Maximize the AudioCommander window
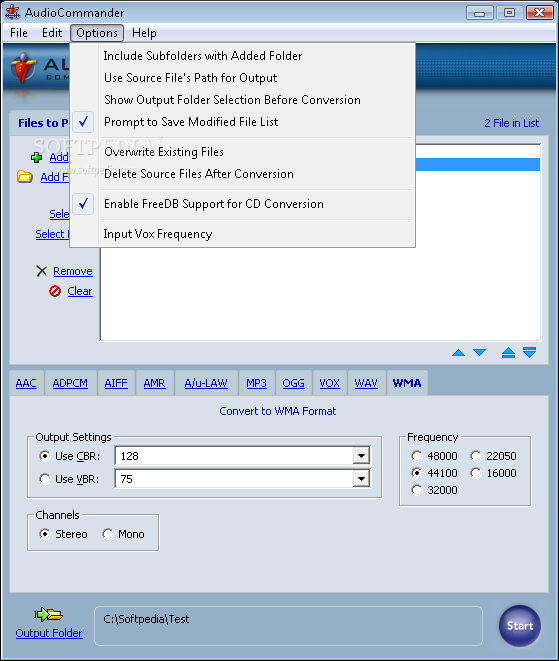Image resolution: width=559 pixels, height=661 pixels. [x=509, y=13]
